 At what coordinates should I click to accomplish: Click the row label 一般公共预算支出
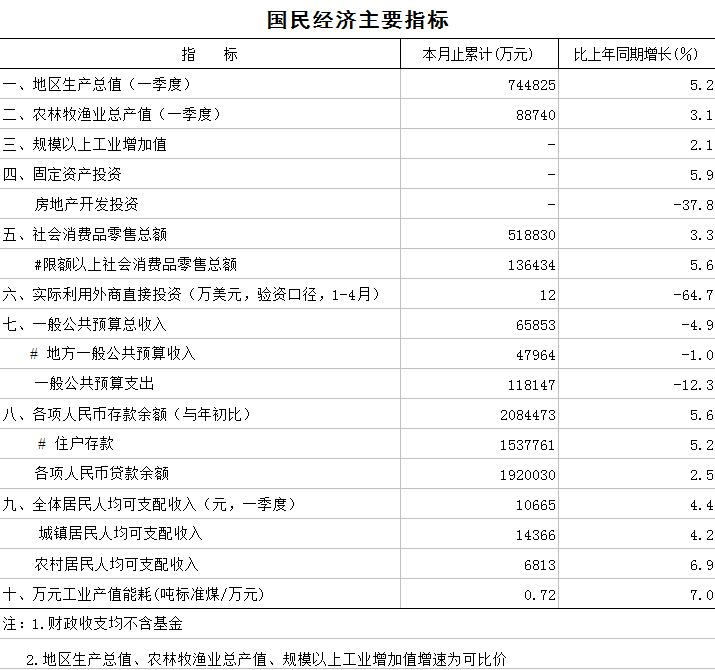pyautogui.click(x=94, y=384)
